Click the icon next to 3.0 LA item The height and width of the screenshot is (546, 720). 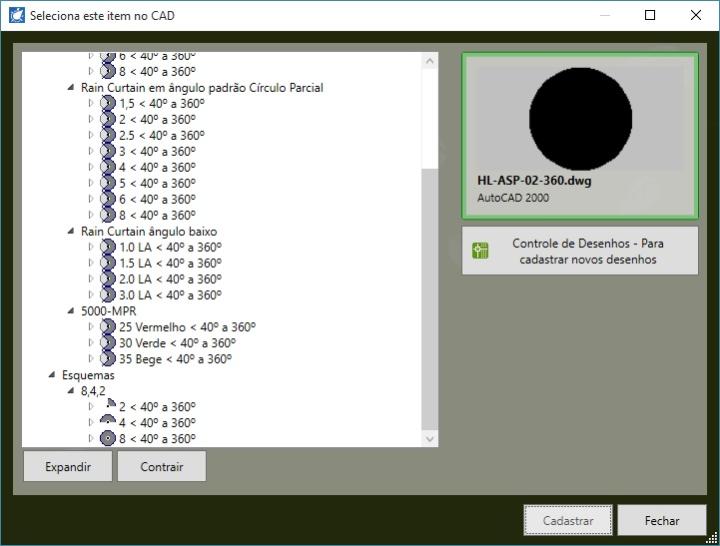click(x=108, y=295)
